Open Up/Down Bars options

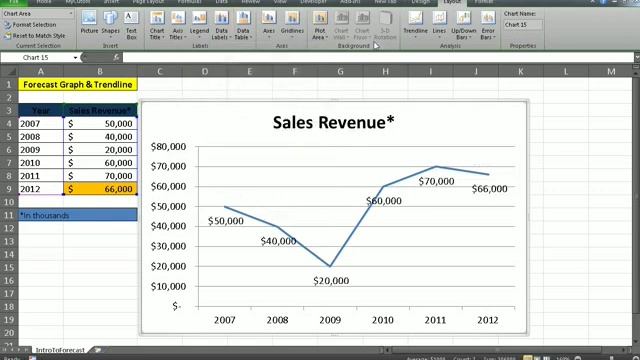464,25
